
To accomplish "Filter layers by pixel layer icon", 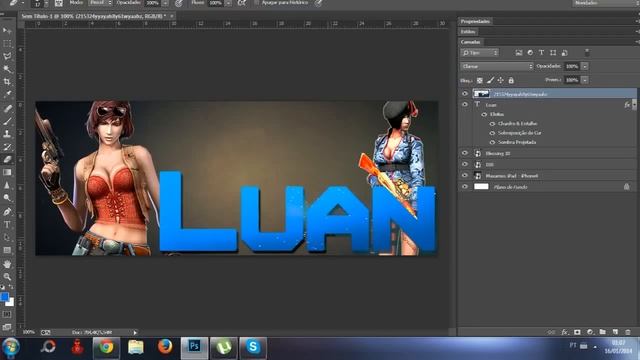I will point(519,53).
